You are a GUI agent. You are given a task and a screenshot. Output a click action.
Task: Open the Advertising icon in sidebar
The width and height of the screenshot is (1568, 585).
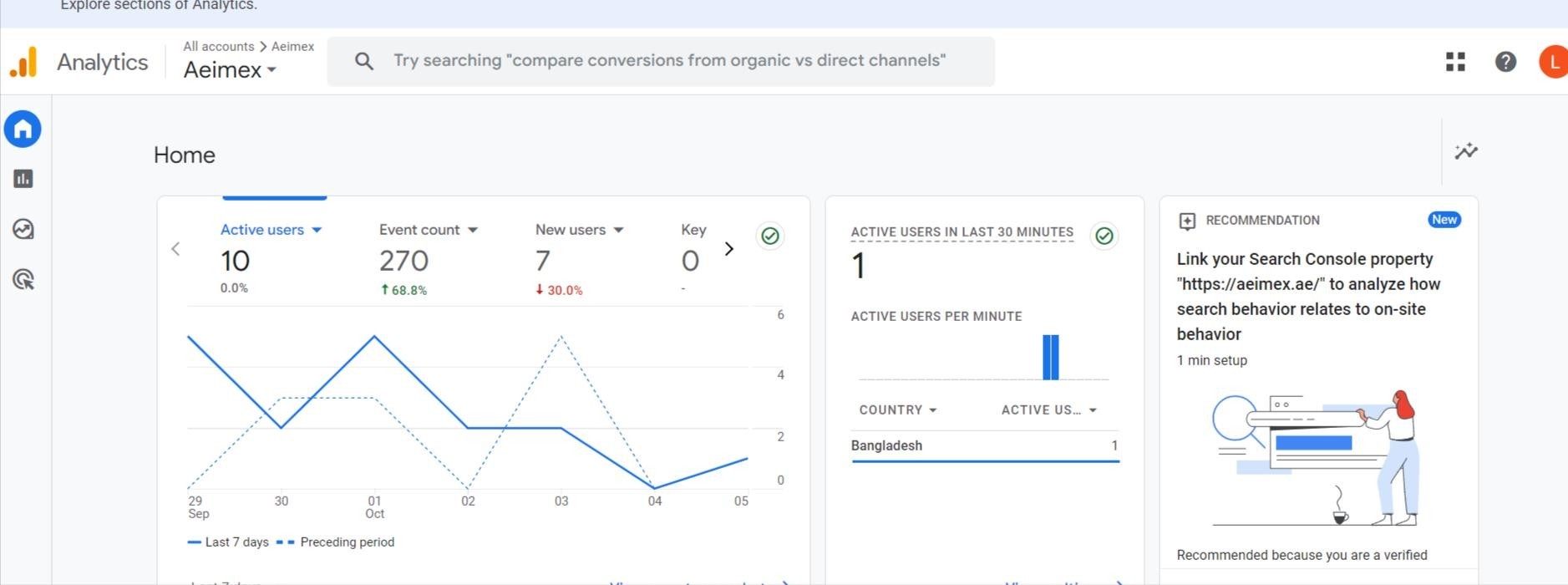click(x=23, y=279)
